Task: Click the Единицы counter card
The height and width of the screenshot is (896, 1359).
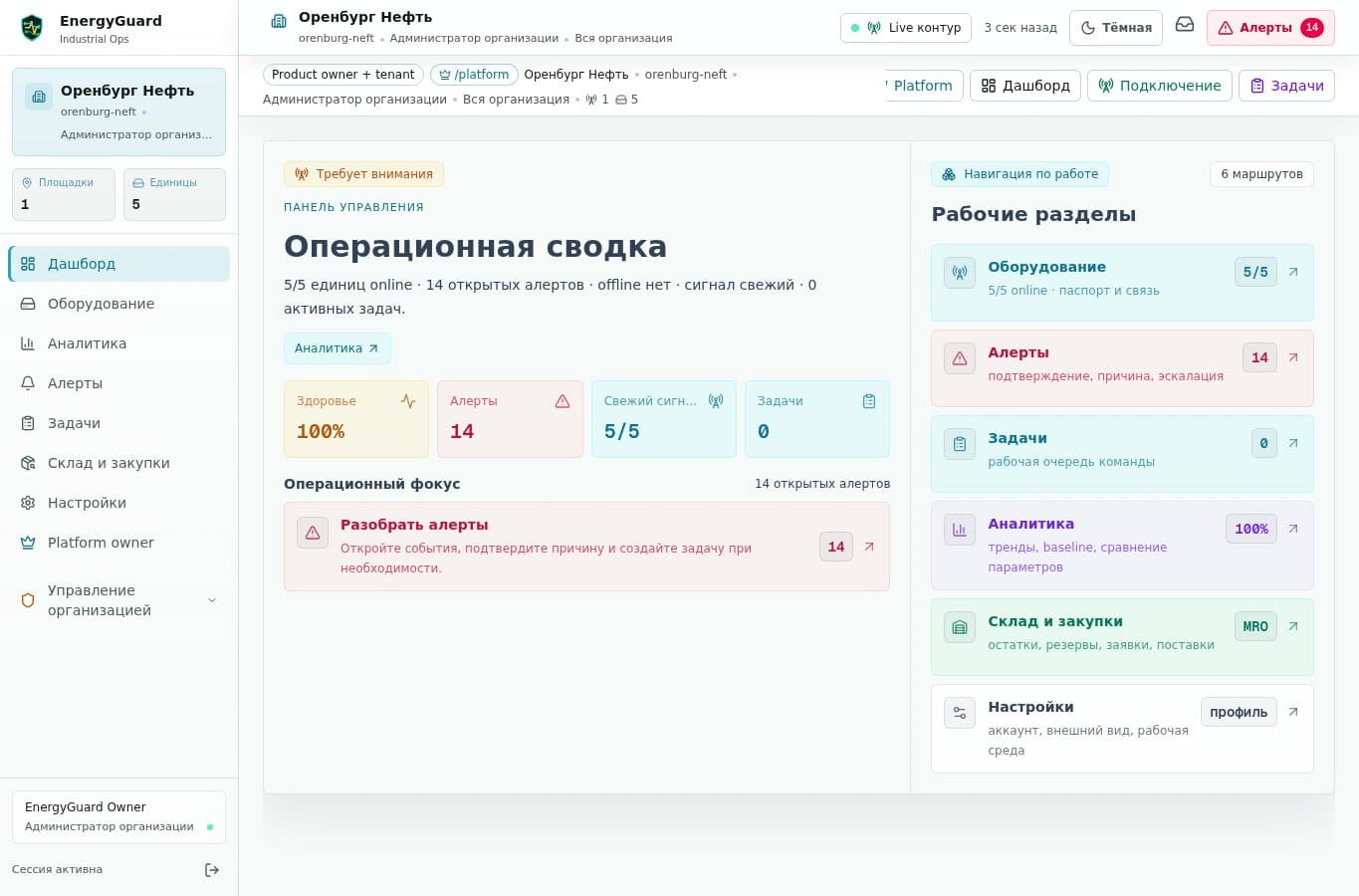Action: point(174,194)
